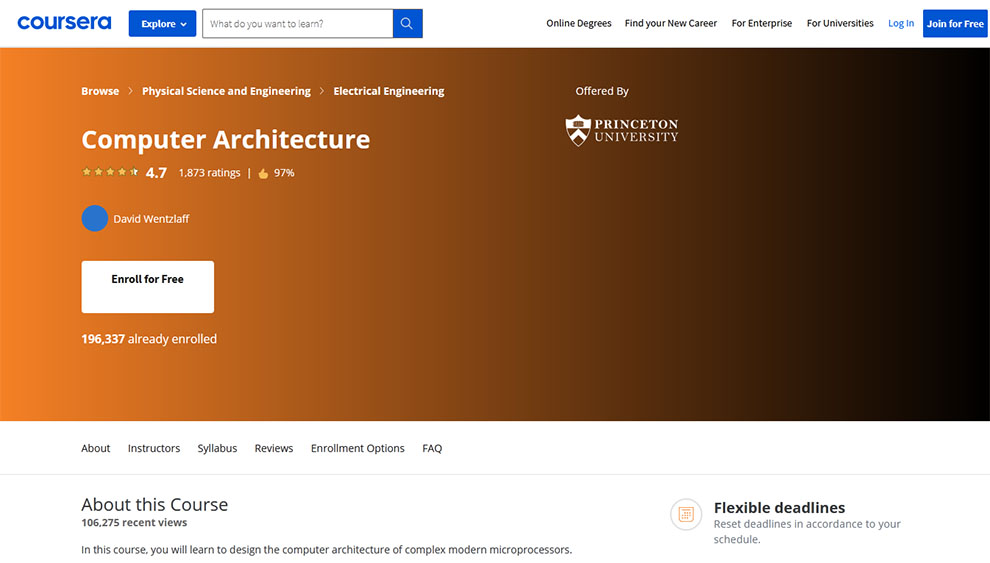
Task: Switch to the About tab
Action: pyautogui.click(x=95, y=448)
